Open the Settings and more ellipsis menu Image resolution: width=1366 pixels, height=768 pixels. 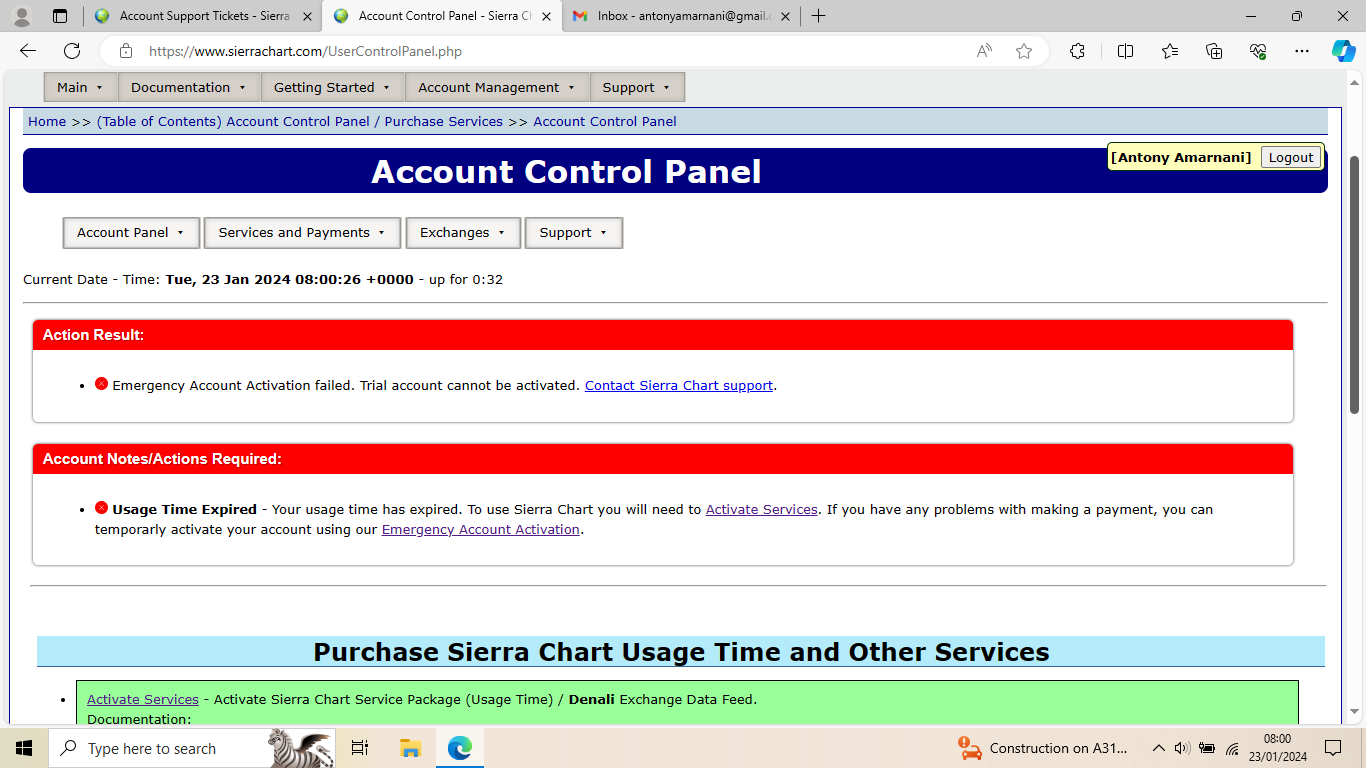click(1301, 51)
